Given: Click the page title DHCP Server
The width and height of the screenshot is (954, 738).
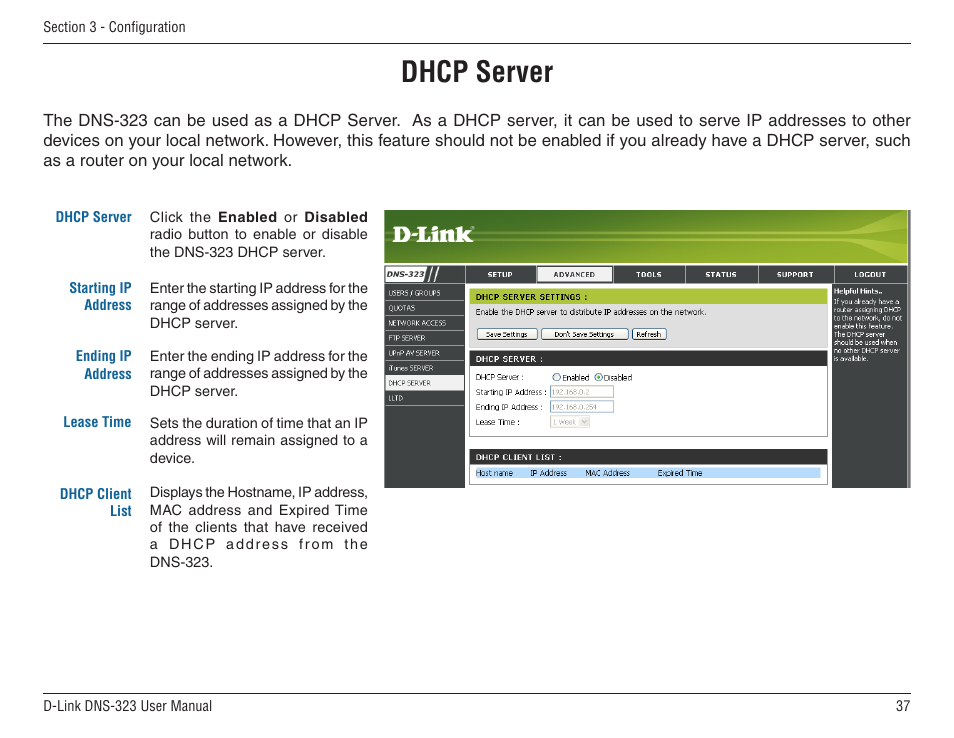Looking at the screenshot, I should click(x=477, y=72).
